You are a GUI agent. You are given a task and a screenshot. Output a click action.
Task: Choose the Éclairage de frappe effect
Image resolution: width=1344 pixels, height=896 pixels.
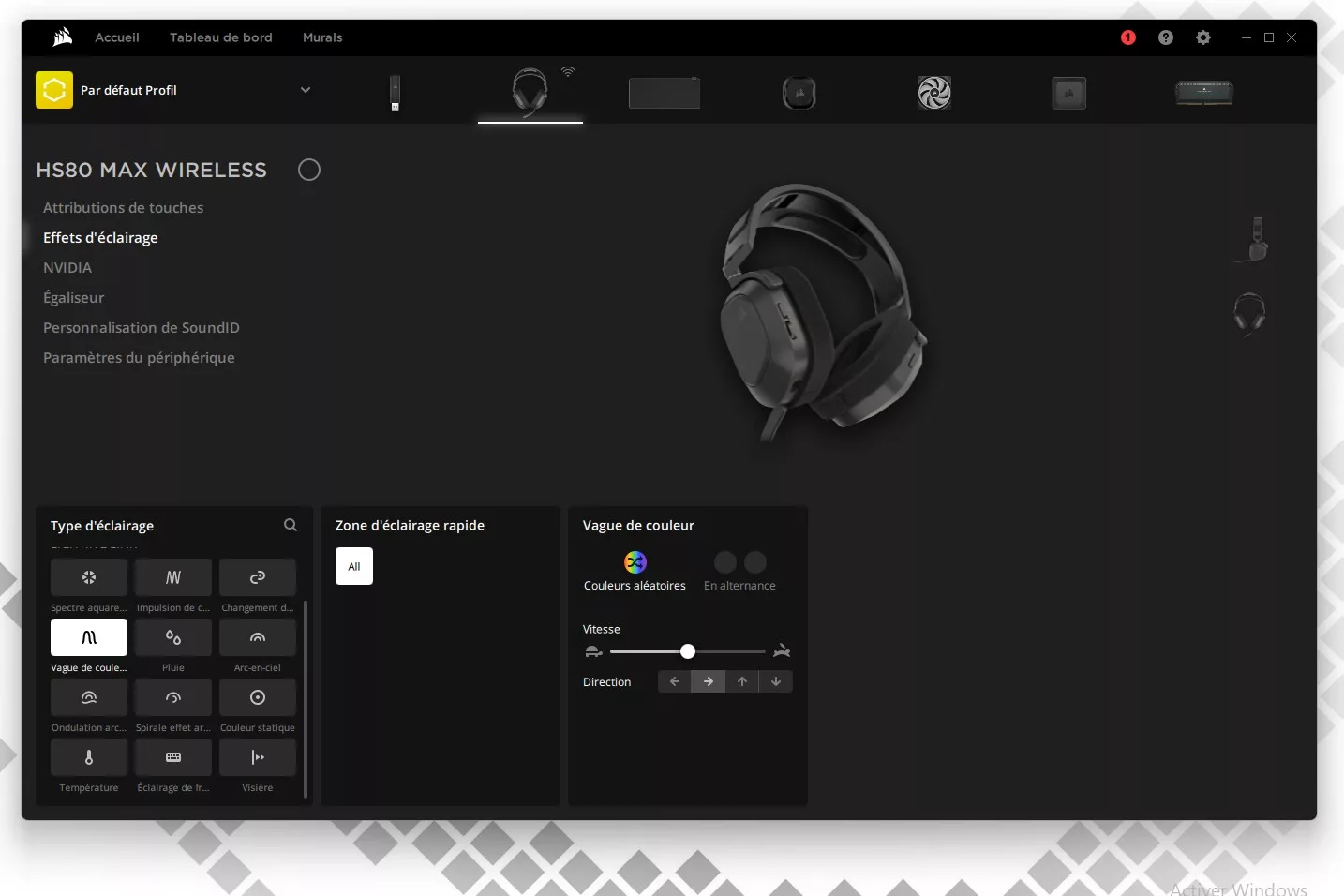(x=173, y=757)
